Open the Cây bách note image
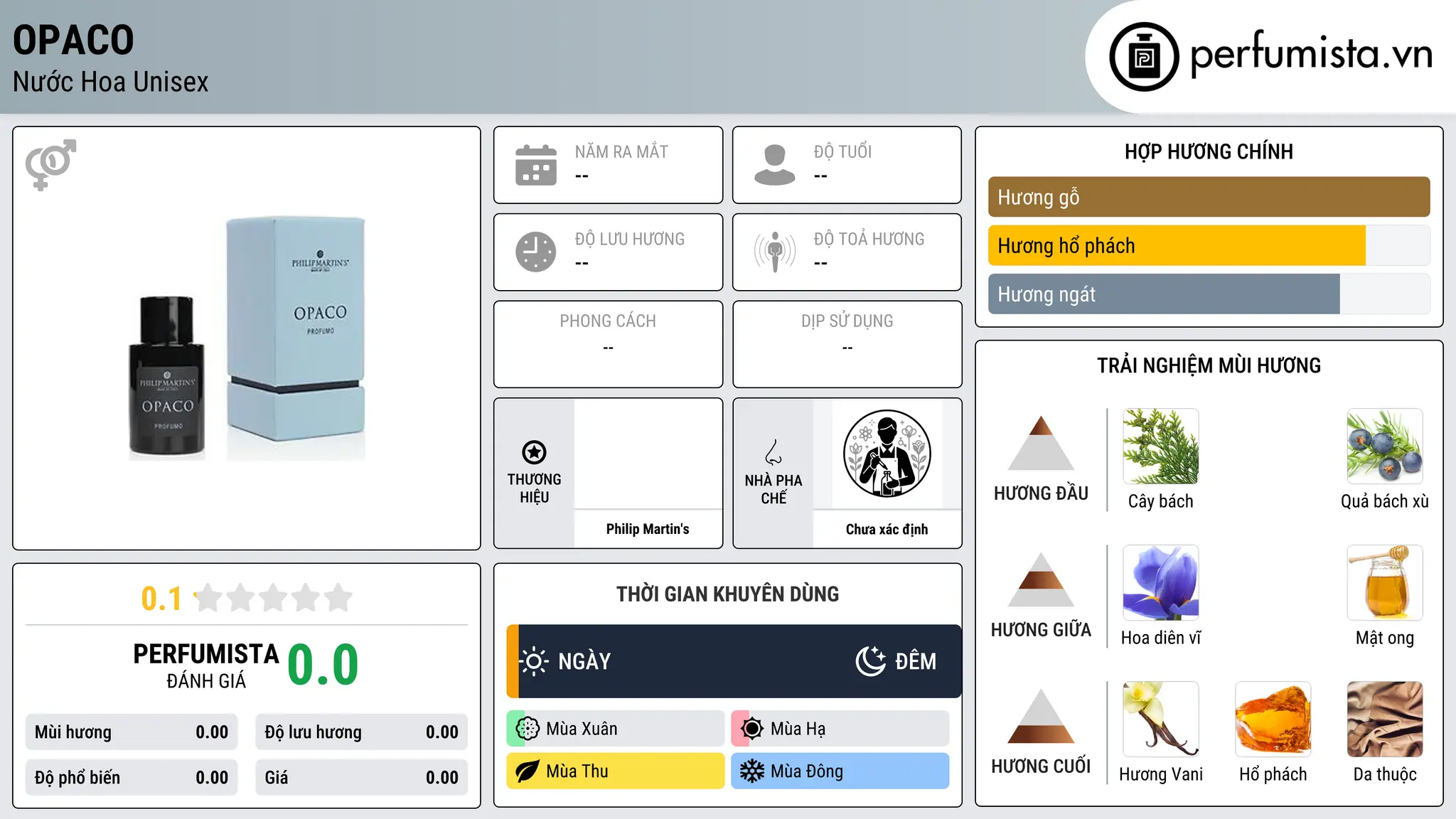1456x819 pixels. pos(1161,446)
